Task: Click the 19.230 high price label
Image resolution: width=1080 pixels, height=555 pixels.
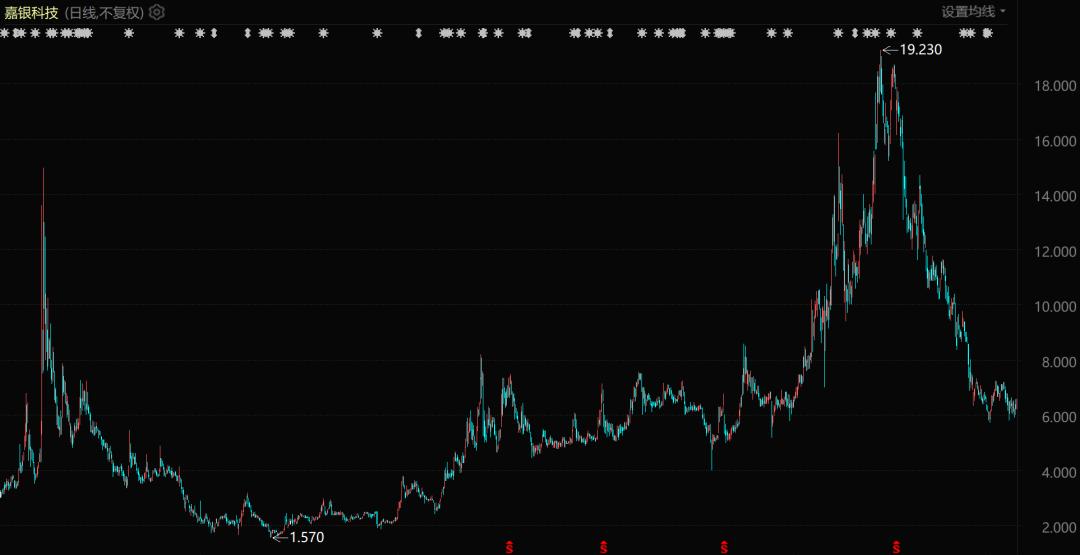Action: point(921,50)
